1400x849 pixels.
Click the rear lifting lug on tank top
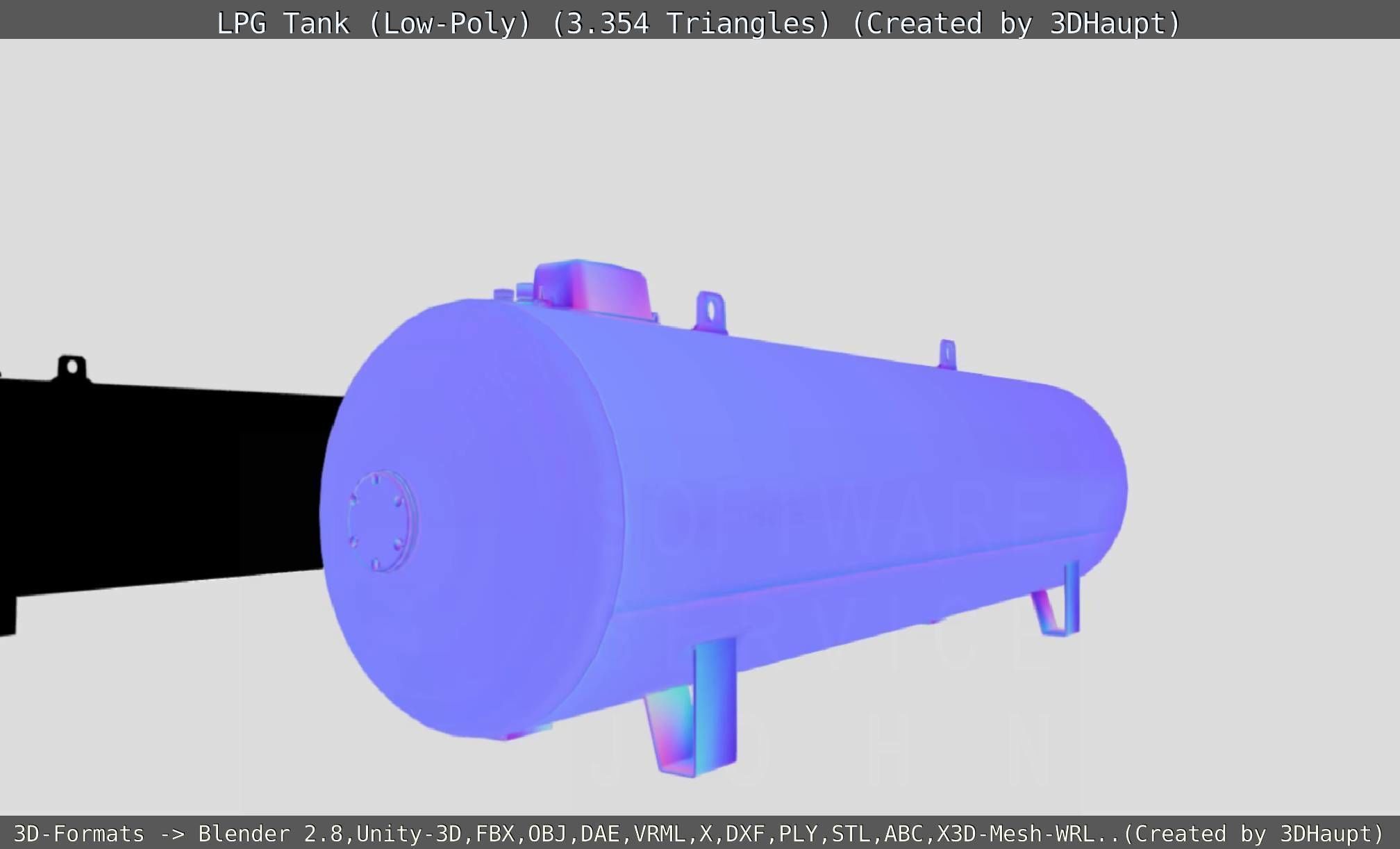coord(947,354)
